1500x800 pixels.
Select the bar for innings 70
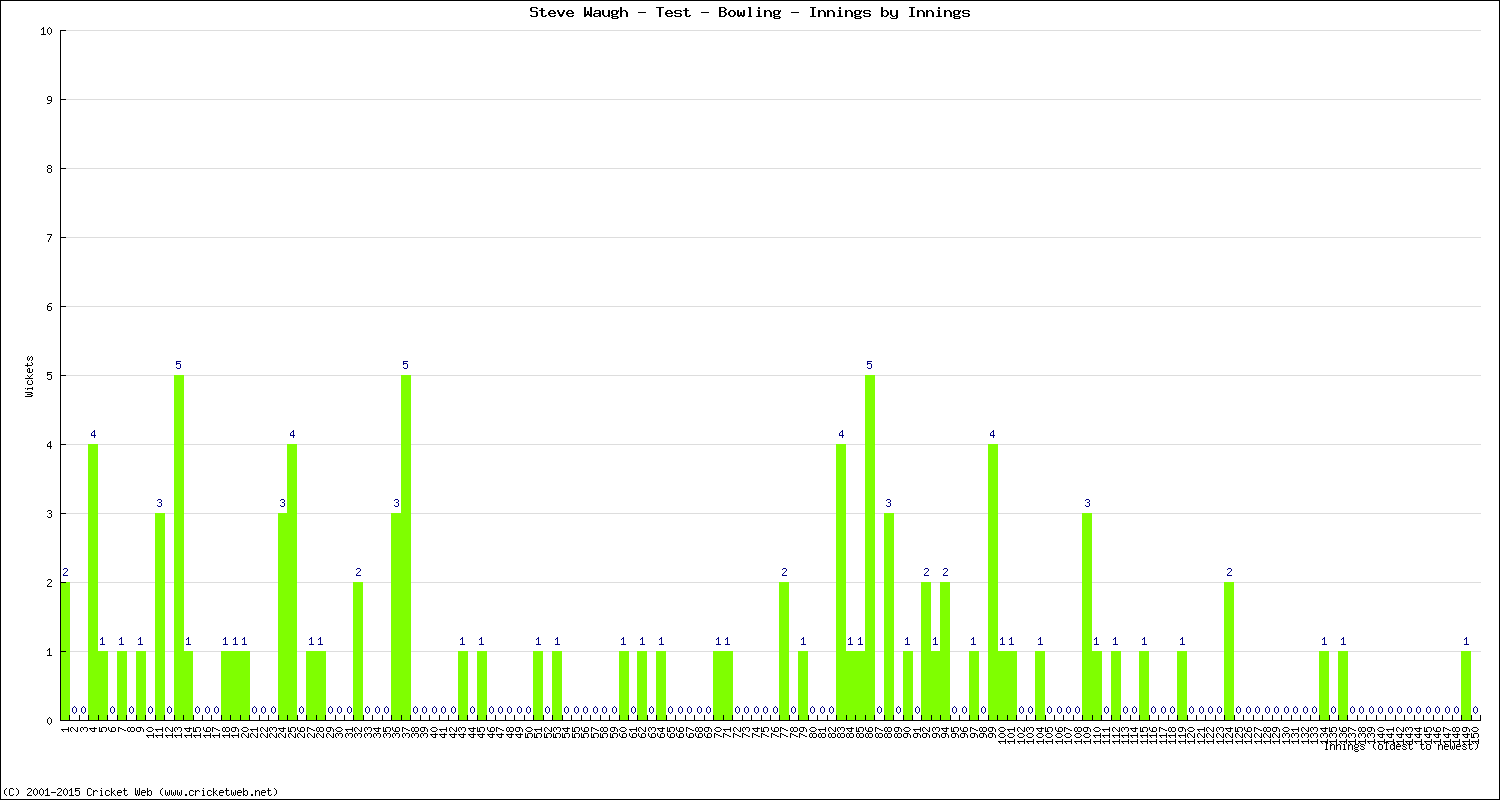click(718, 685)
